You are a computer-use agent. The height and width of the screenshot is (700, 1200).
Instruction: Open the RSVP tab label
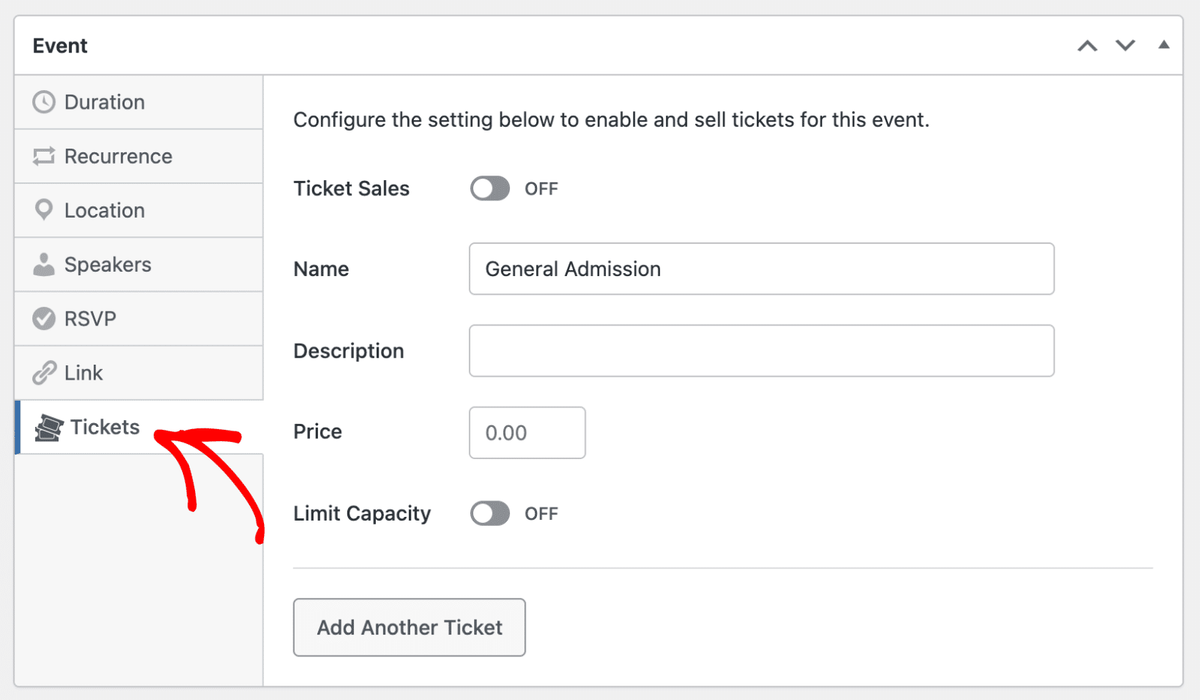(x=90, y=319)
